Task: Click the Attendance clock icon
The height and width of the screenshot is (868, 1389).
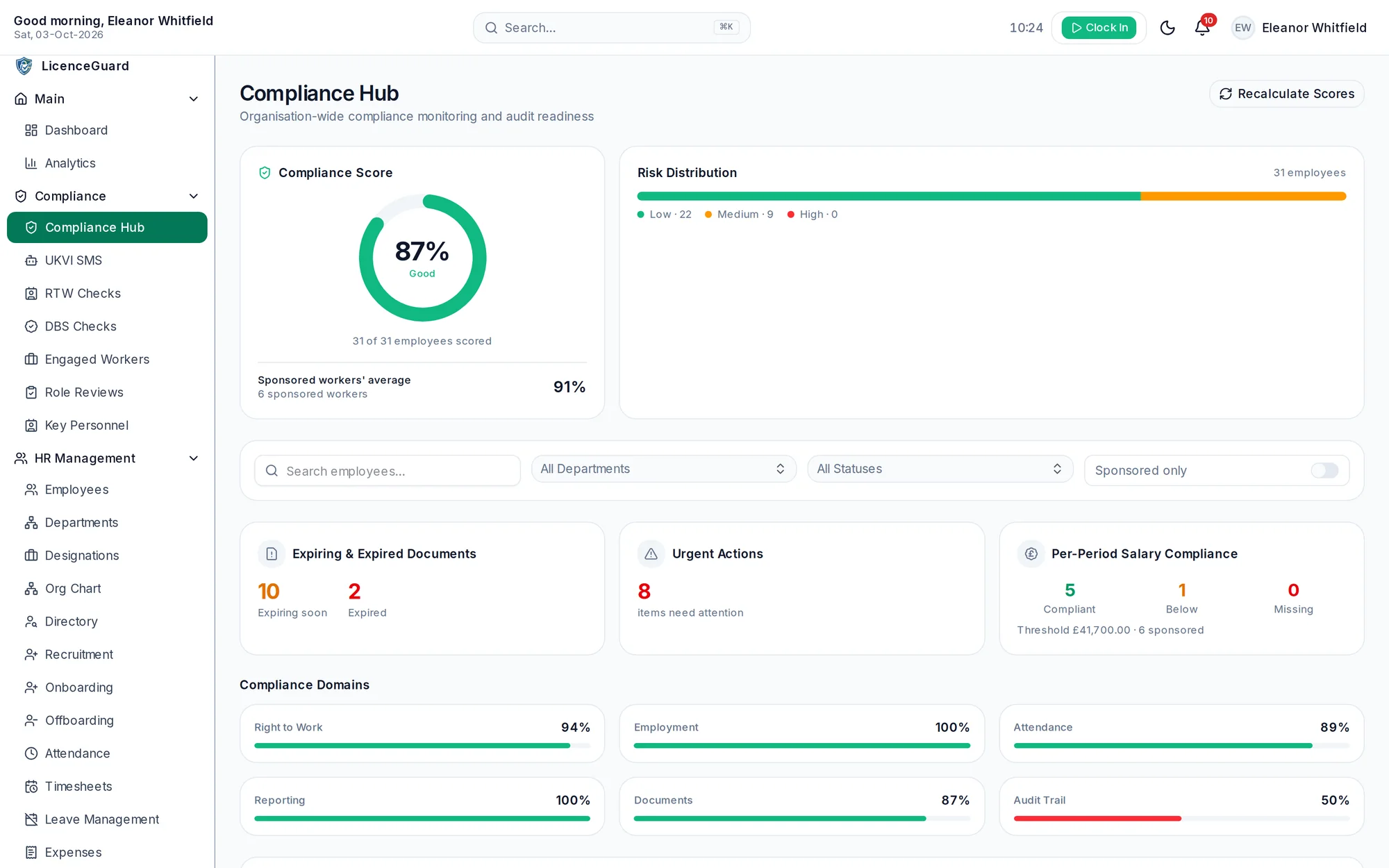Action: click(x=31, y=753)
